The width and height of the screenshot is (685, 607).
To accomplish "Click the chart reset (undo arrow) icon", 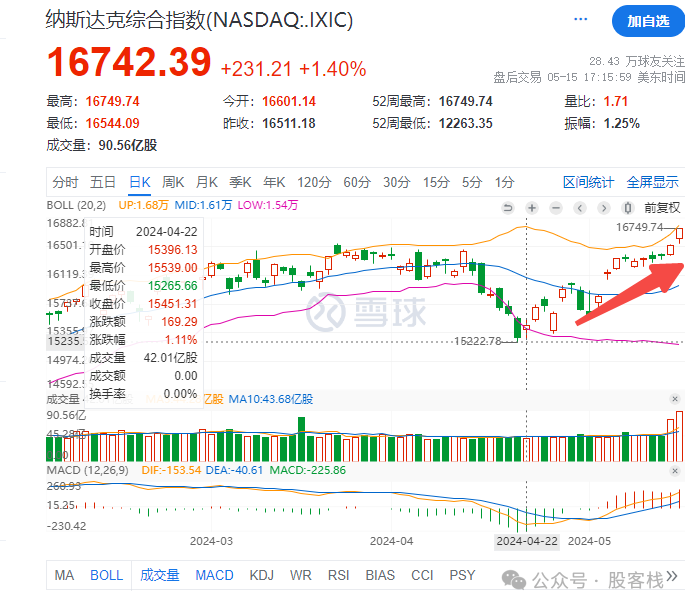I will (508, 208).
